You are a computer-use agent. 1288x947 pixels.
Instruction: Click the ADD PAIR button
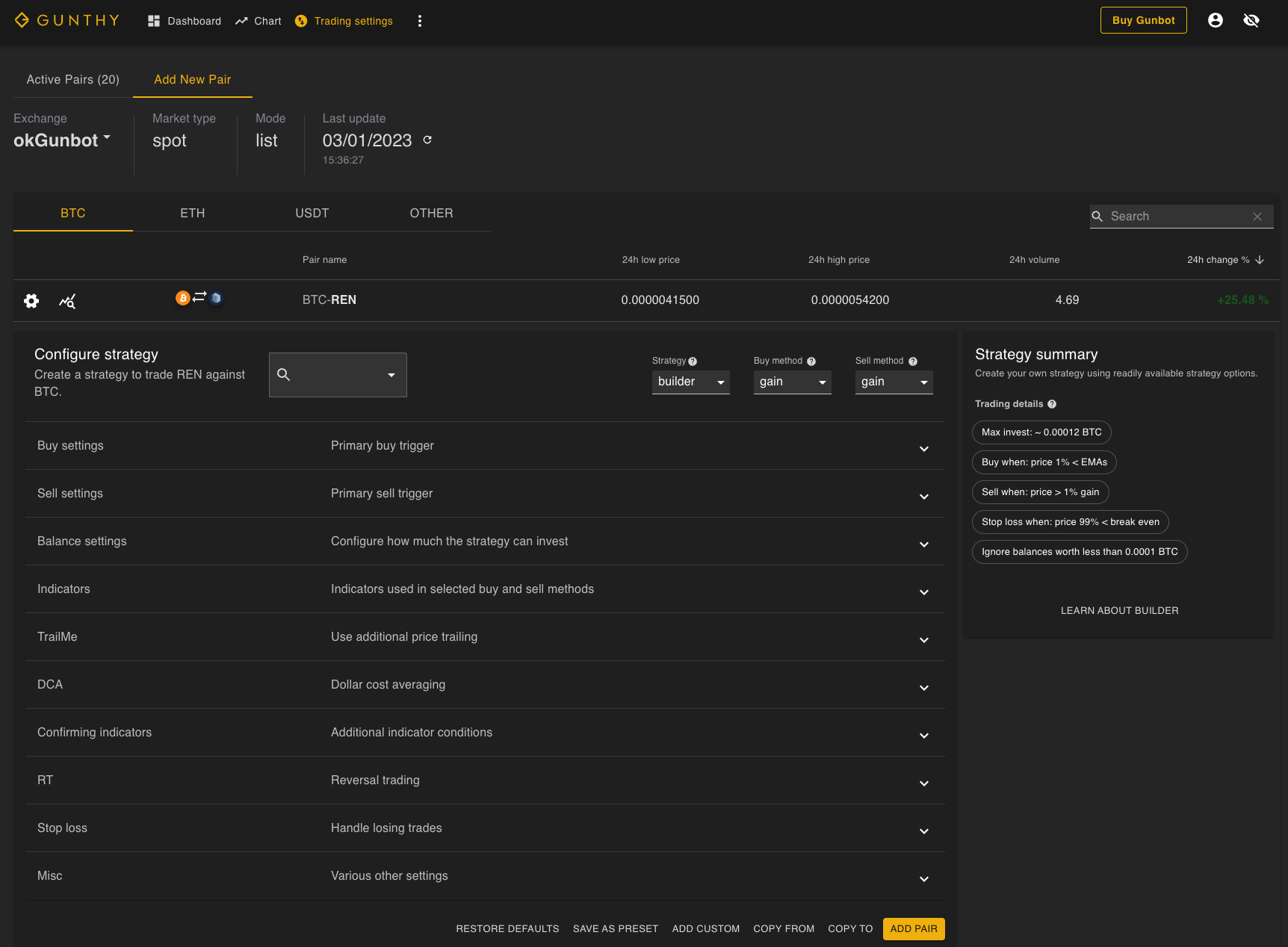pyautogui.click(x=913, y=928)
